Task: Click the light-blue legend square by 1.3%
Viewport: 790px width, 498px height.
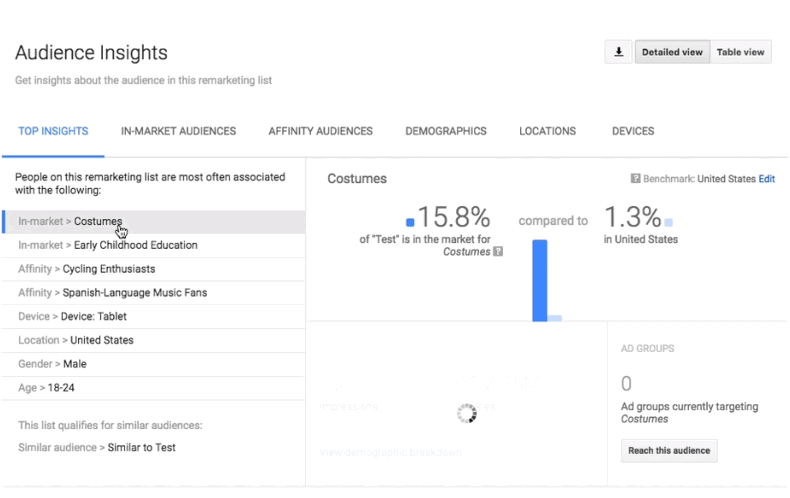Action: pos(669,222)
